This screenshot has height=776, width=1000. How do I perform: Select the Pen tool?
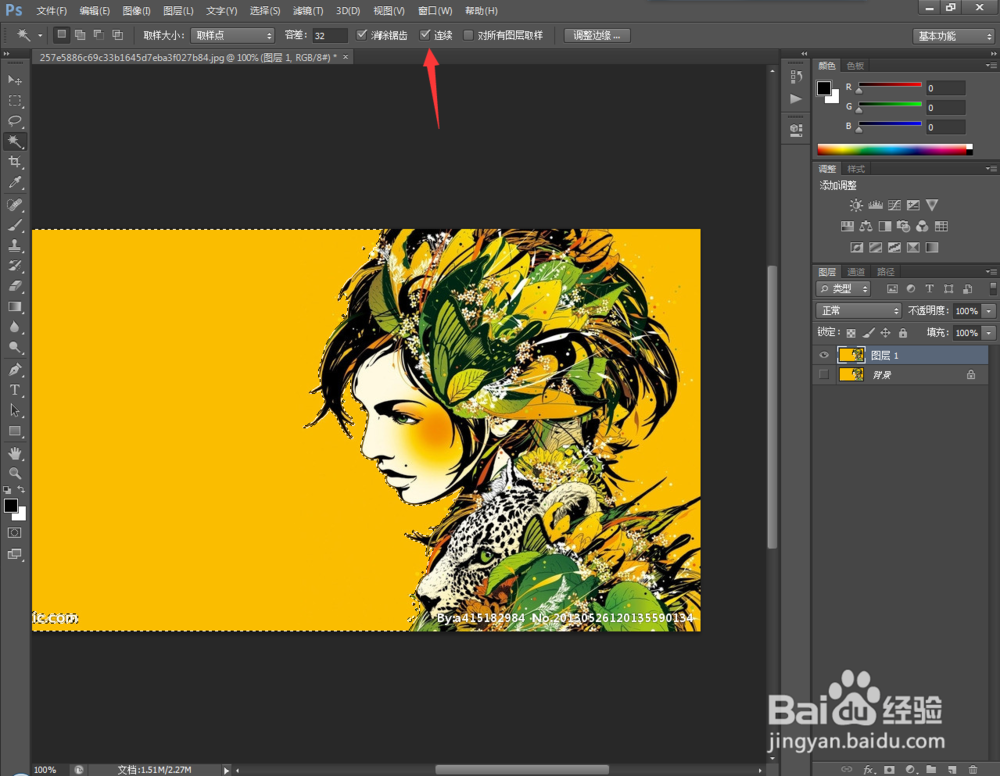pos(15,370)
